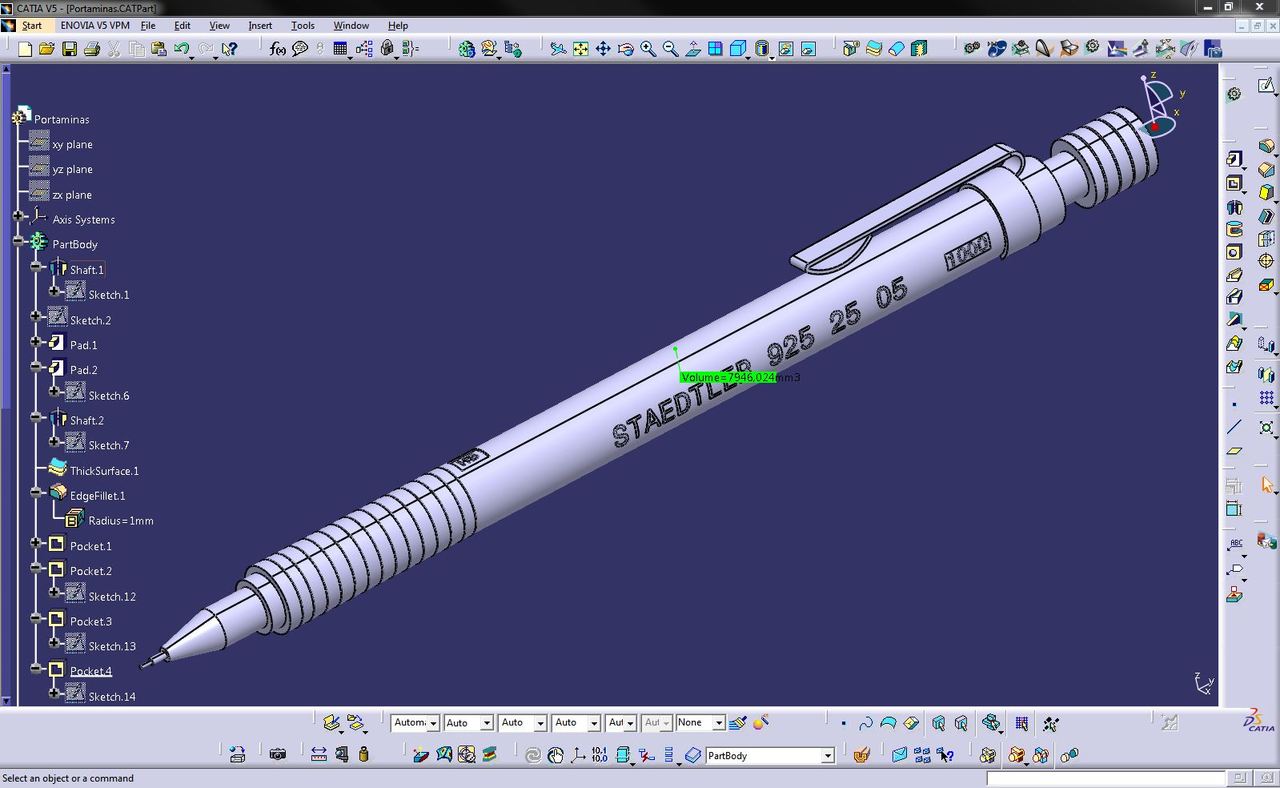Image resolution: width=1280 pixels, height=788 pixels.
Task: Click the Fit All In icon
Action: [580, 48]
